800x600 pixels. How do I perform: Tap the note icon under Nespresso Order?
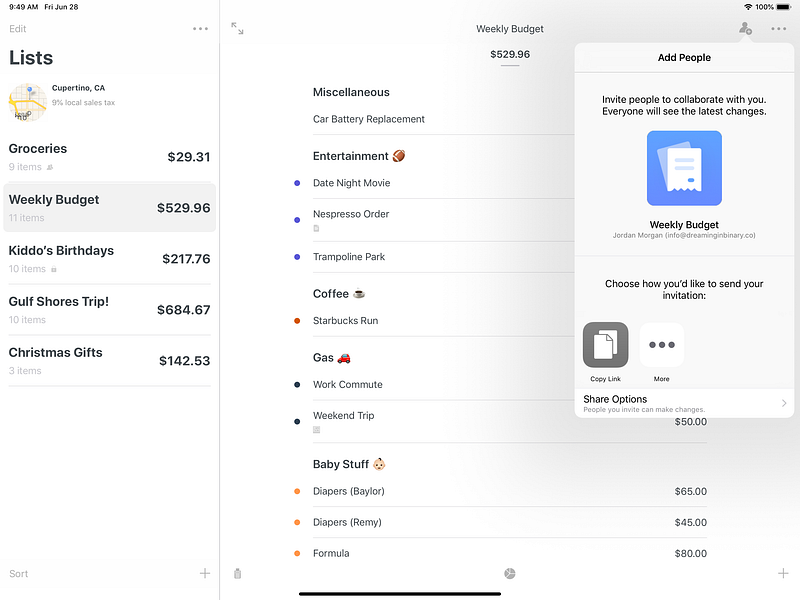(316, 228)
